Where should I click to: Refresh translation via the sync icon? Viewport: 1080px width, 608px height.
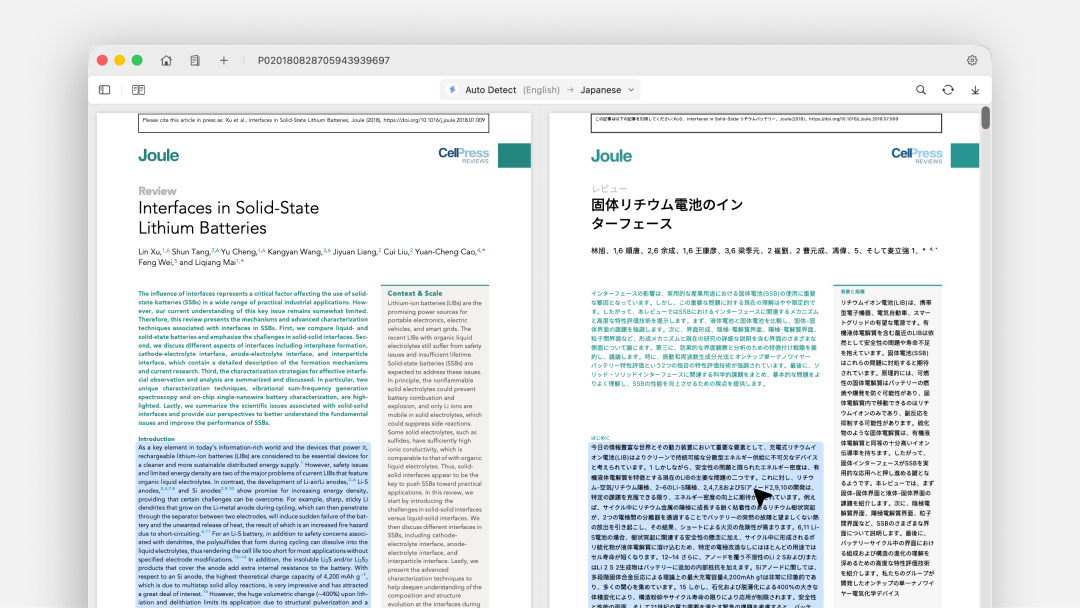(x=947, y=89)
